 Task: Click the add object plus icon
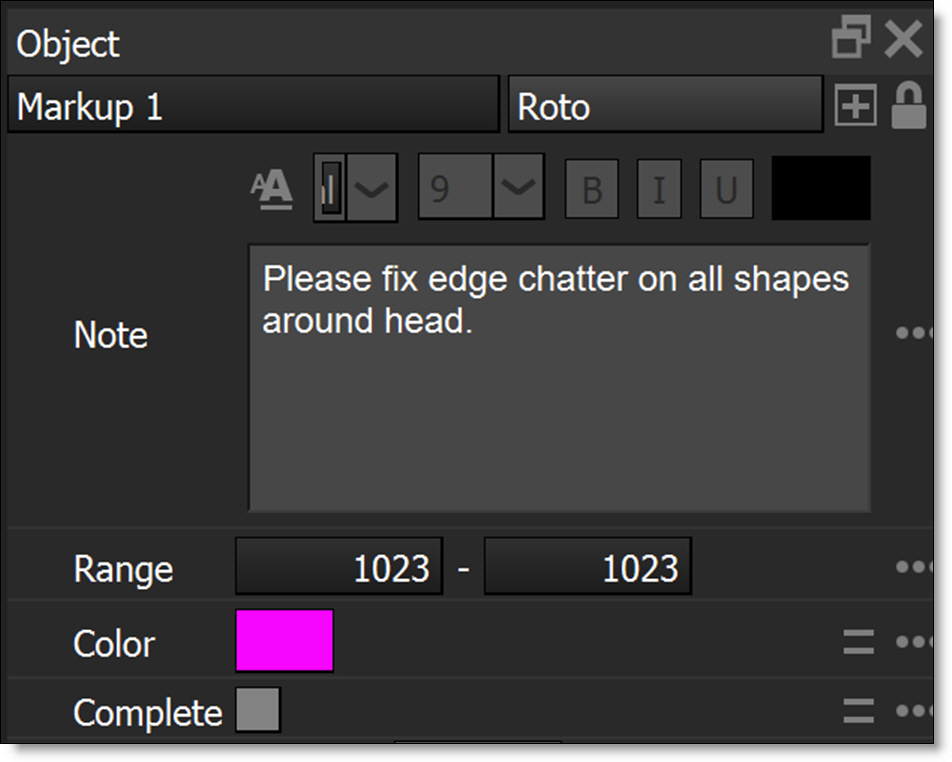click(x=855, y=107)
